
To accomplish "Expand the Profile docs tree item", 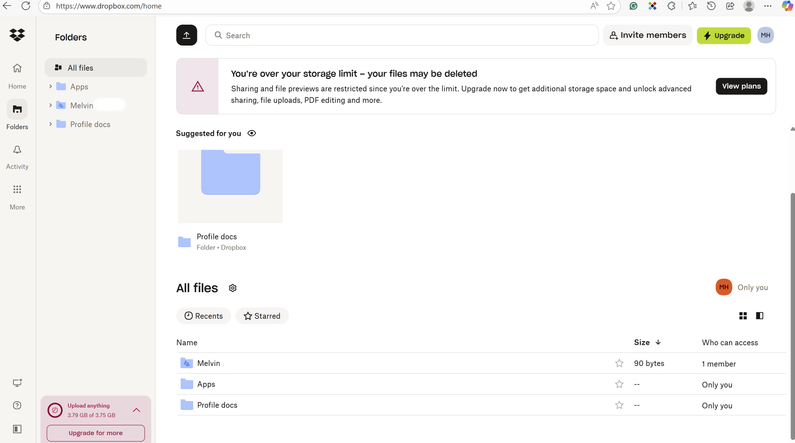I will point(50,125).
